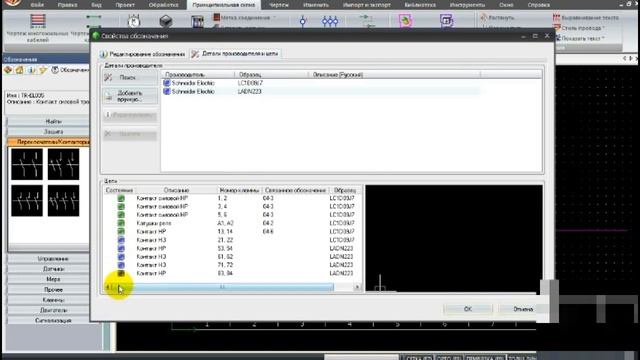Switch to the symbol editing tab in dialog
Viewport: 640px width, 360px height.
[143, 54]
